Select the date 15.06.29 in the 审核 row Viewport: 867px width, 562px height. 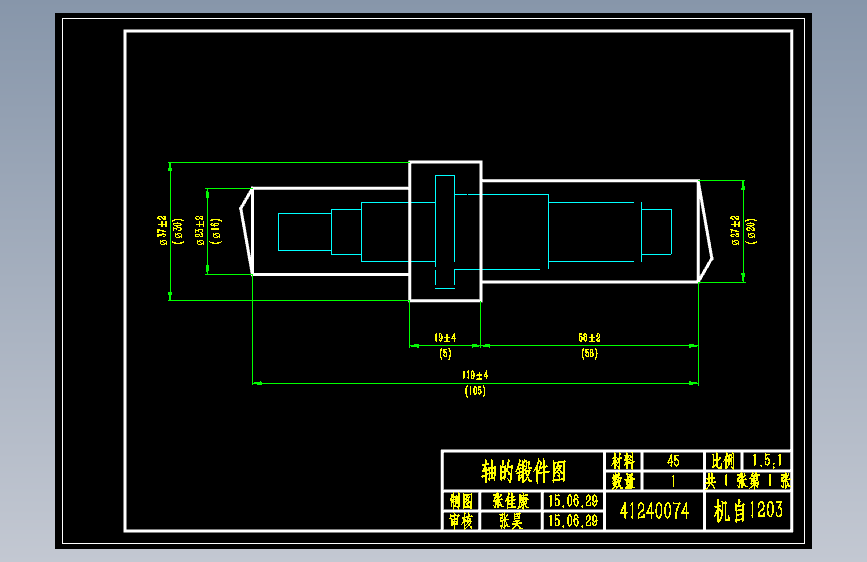(x=573, y=521)
